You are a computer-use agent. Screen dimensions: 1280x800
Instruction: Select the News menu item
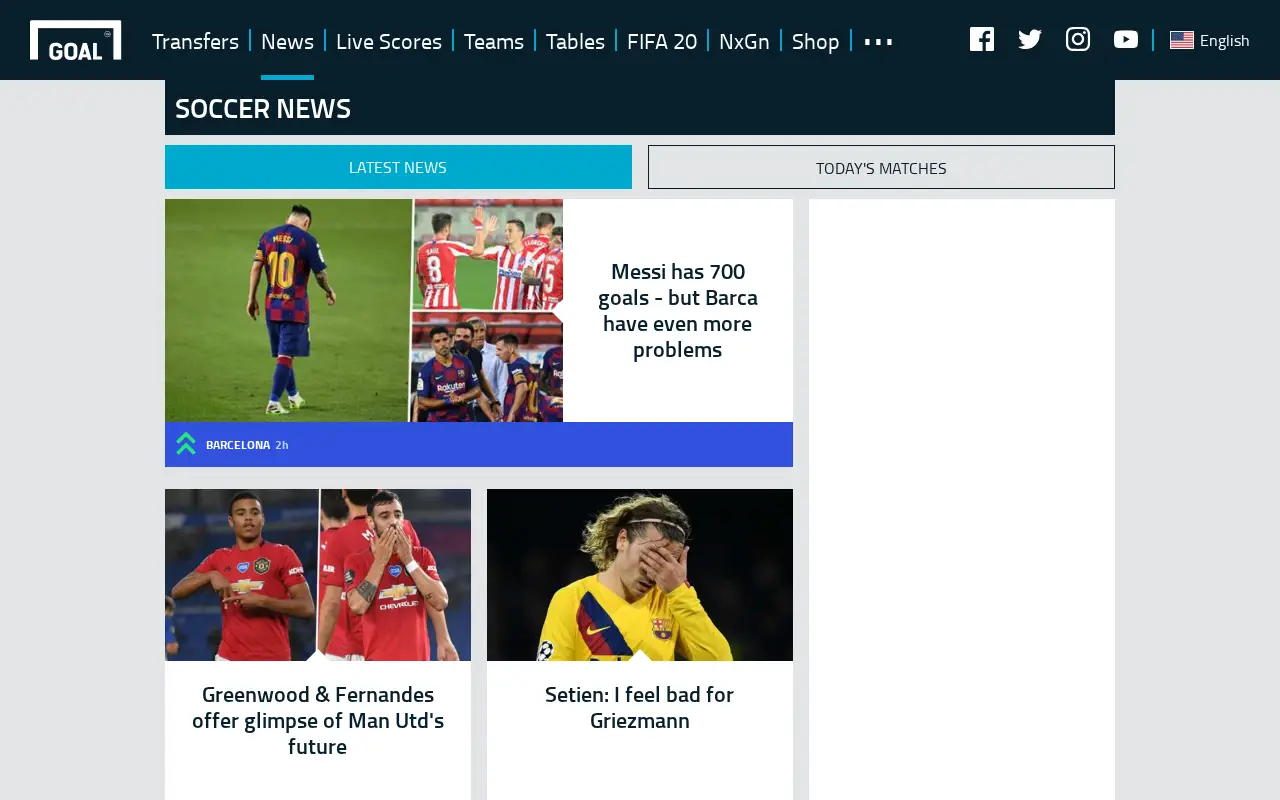tap(287, 41)
